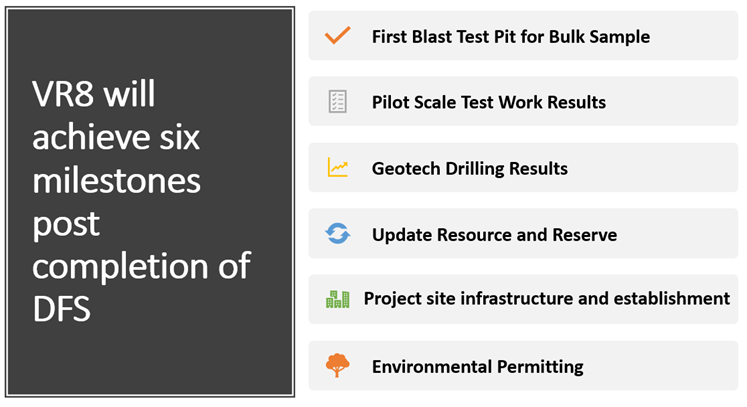Select Geotech Drilling Results text

coord(470,168)
